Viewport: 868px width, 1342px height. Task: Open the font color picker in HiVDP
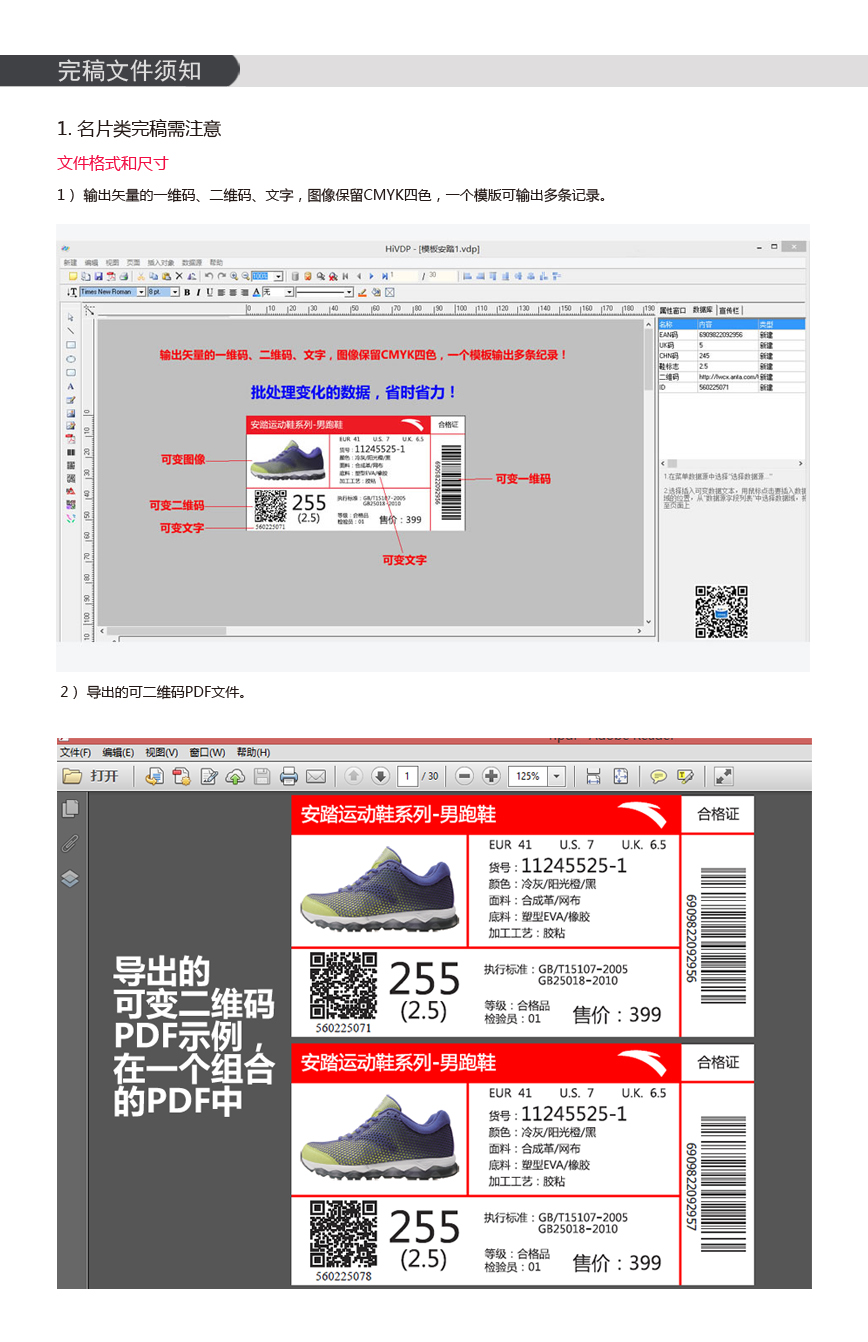(x=256, y=292)
